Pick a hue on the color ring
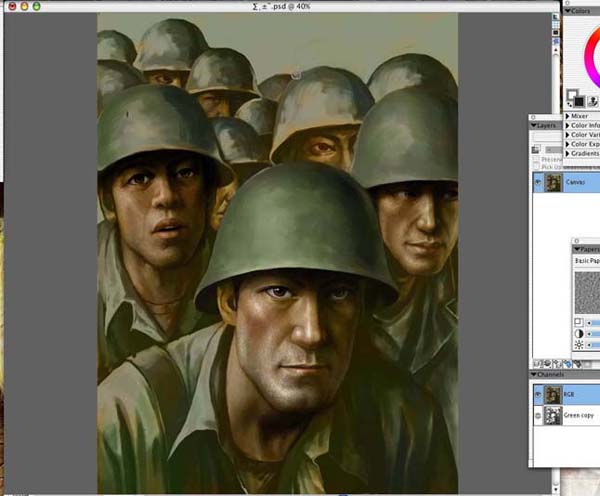 590,57
